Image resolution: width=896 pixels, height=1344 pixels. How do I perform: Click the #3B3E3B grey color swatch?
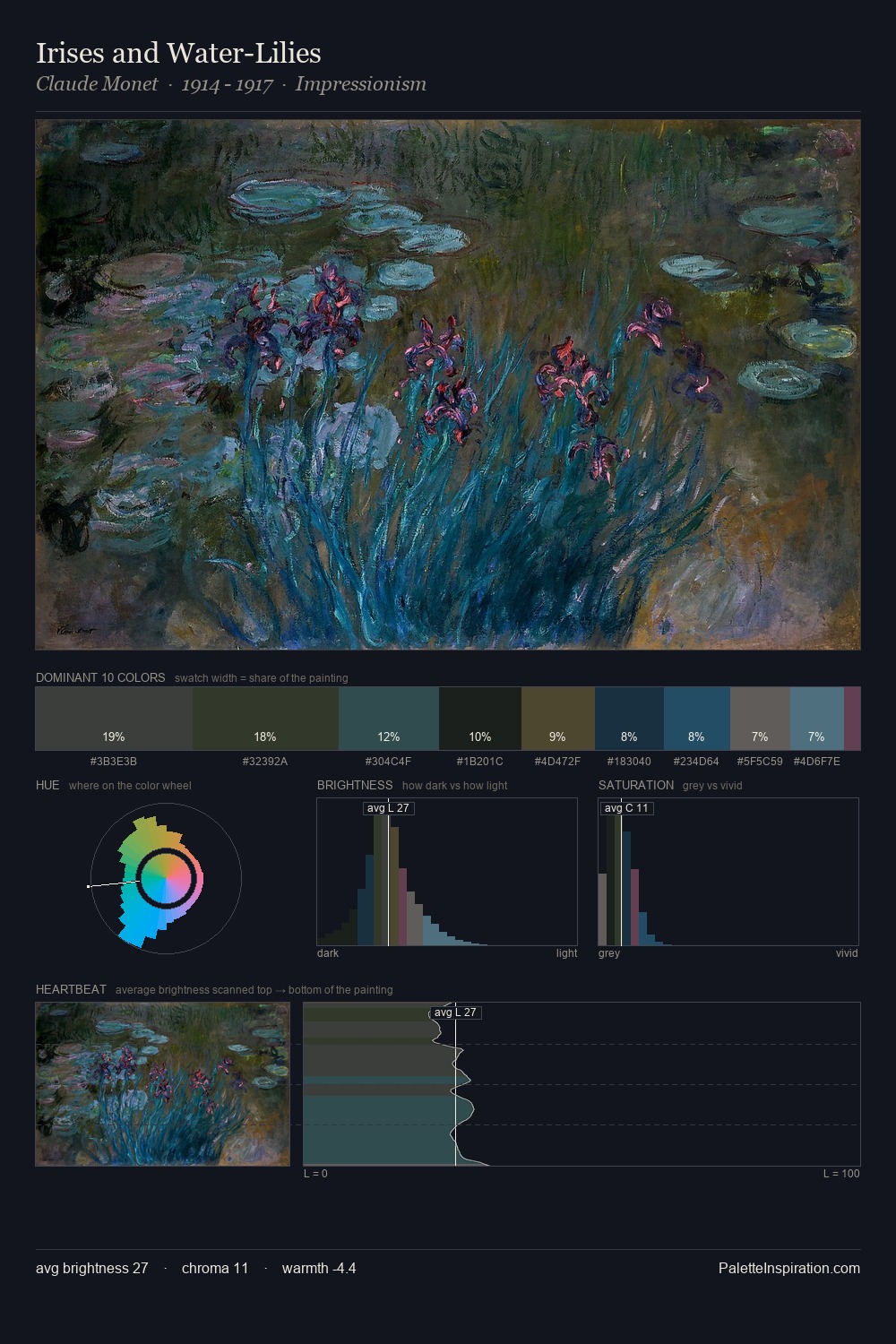(114, 719)
